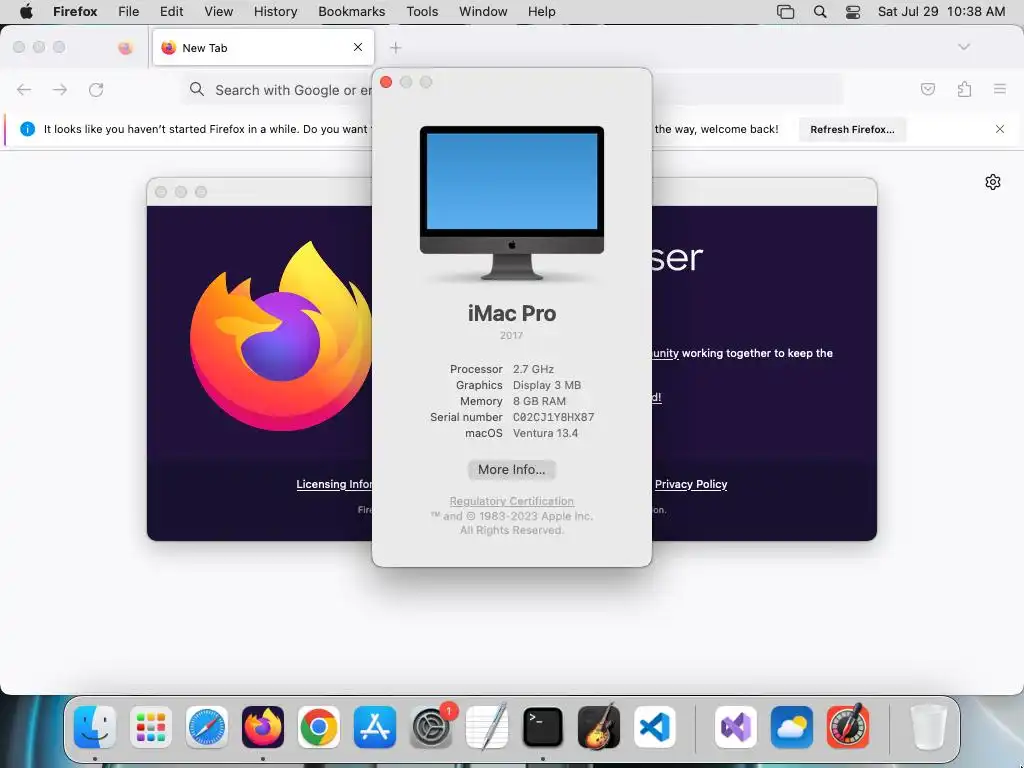This screenshot has height=768, width=1024.
Task: Open the Apple menu
Action: pyautogui.click(x=26, y=11)
